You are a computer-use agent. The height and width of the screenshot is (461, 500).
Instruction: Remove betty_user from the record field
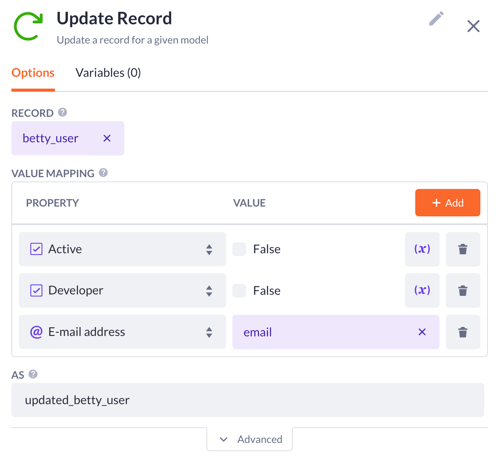pos(107,138)
